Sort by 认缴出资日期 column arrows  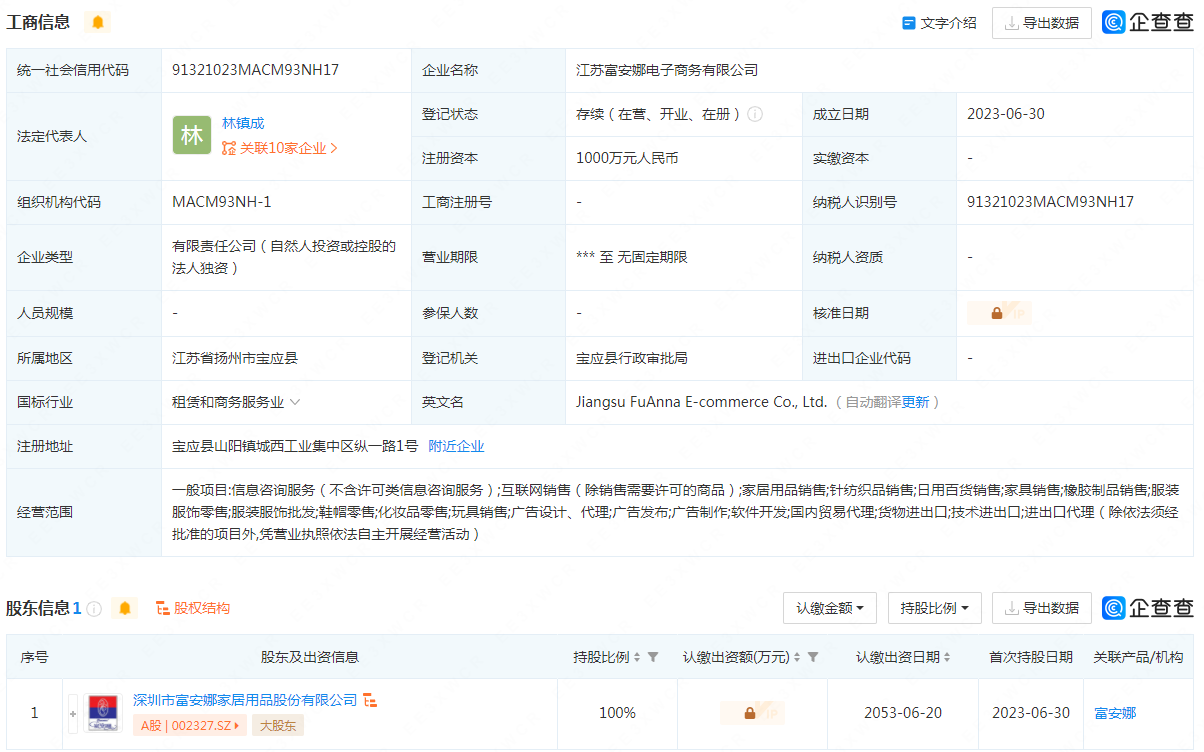tap(946, 657)
